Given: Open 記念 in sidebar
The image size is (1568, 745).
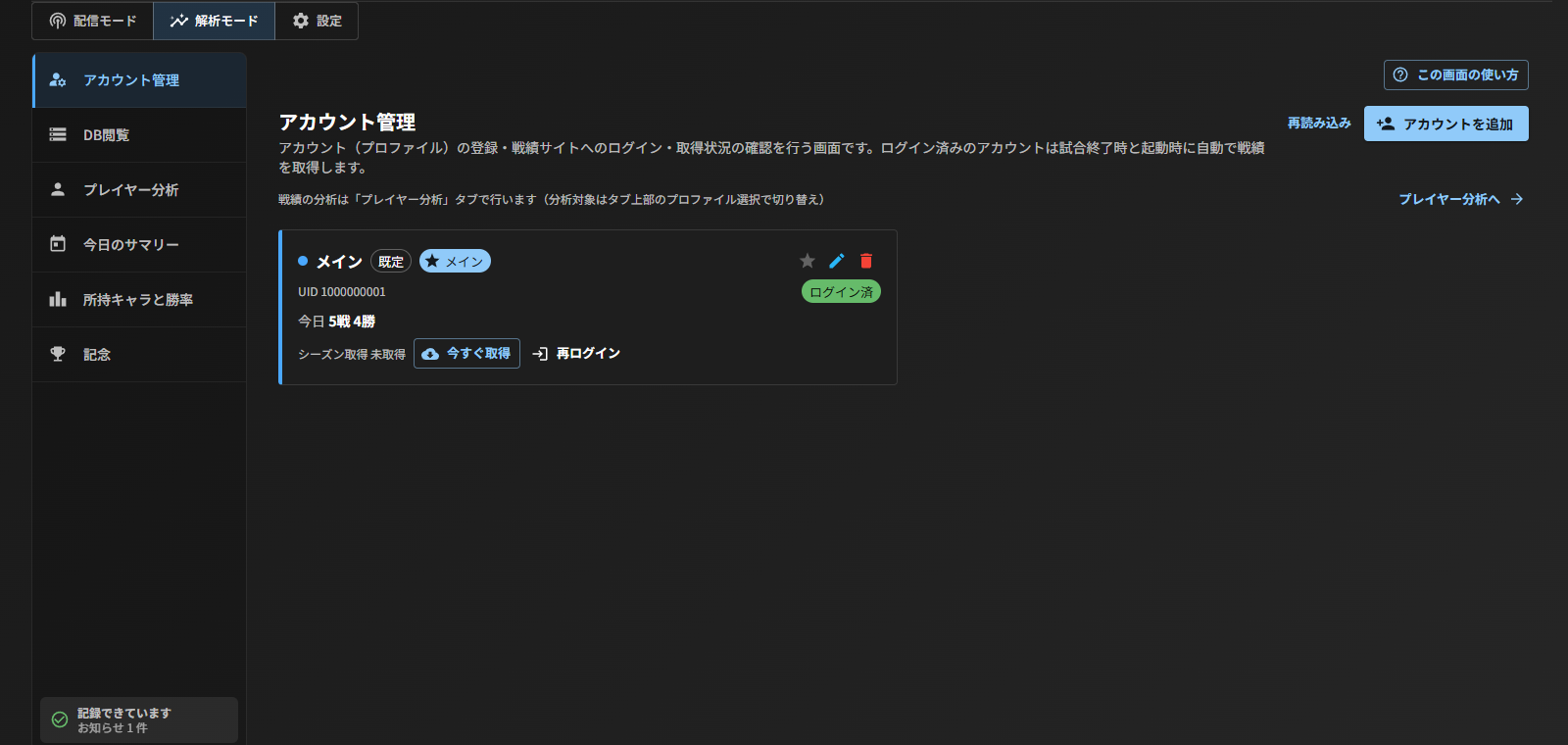Looking at the screenshot, I should pyautogui.click(x=139, y=355).
